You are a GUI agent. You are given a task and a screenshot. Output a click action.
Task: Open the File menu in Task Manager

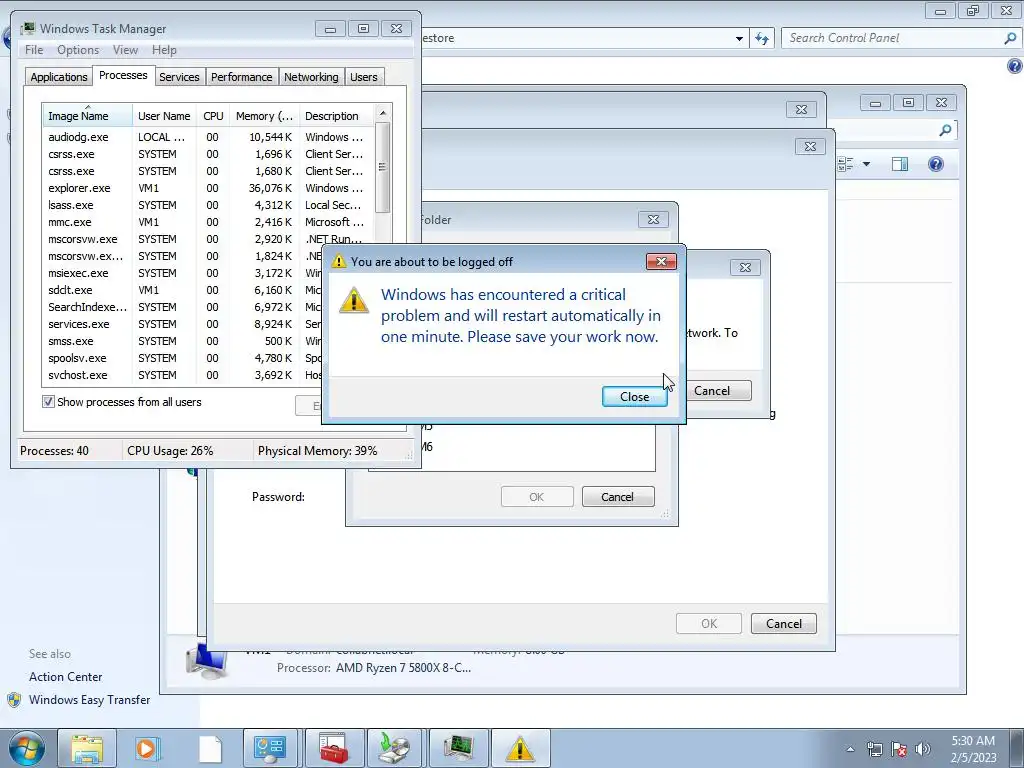click(x=34, y=50)
